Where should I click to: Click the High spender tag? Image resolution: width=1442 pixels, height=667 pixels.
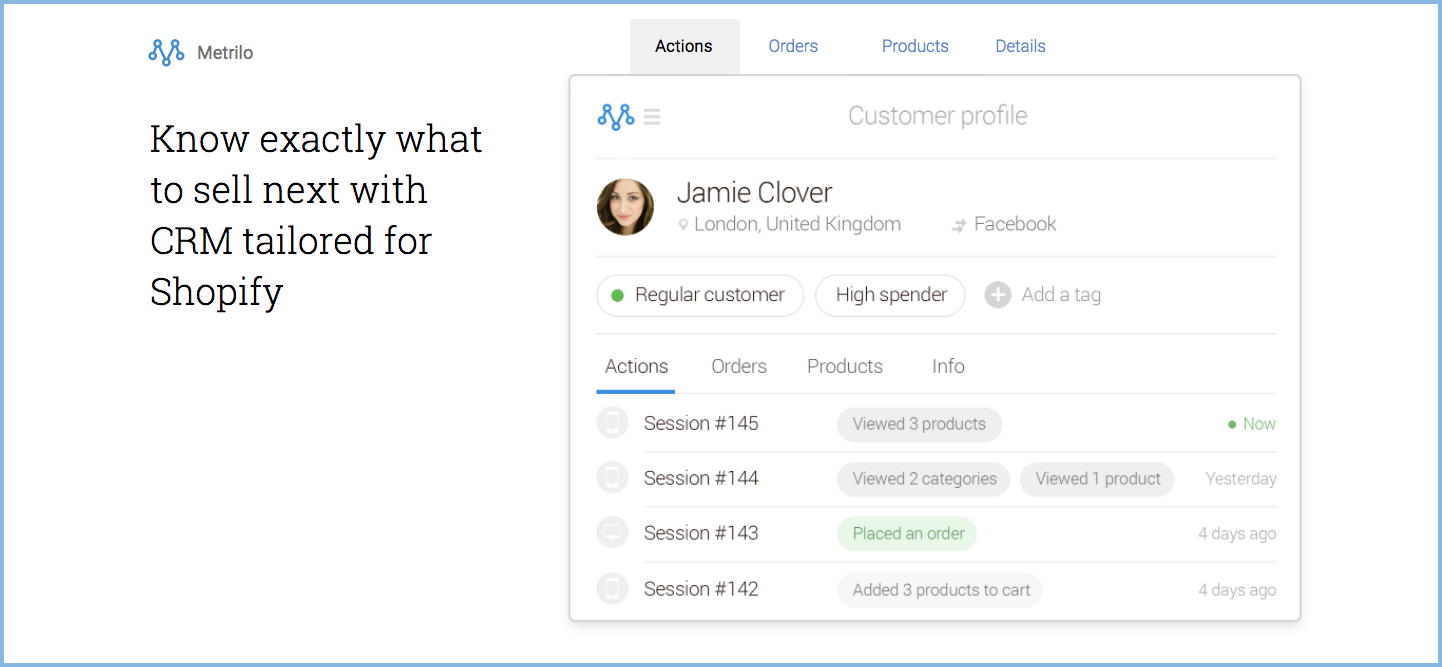pyautogui.click(x=891, y=295)
